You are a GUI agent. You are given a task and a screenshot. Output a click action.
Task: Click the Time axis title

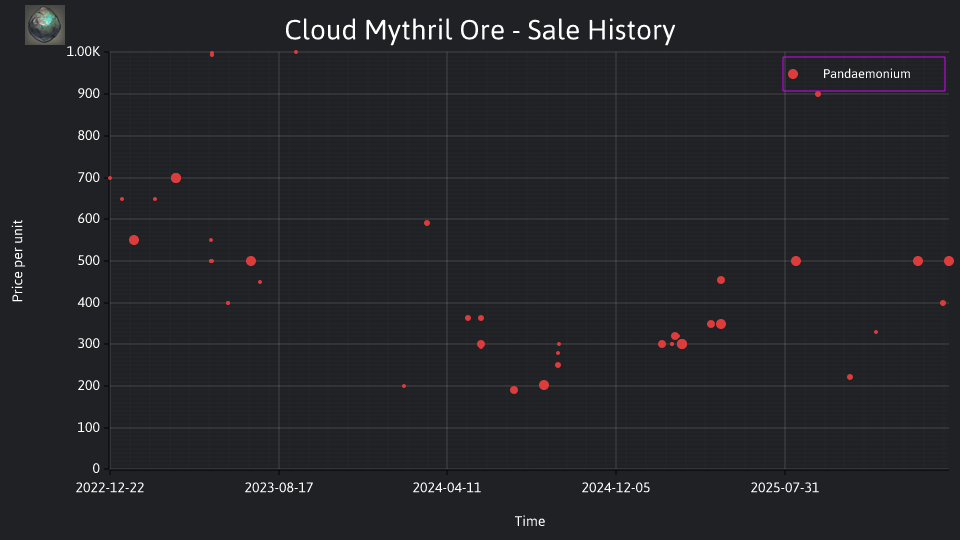(530, 521)
